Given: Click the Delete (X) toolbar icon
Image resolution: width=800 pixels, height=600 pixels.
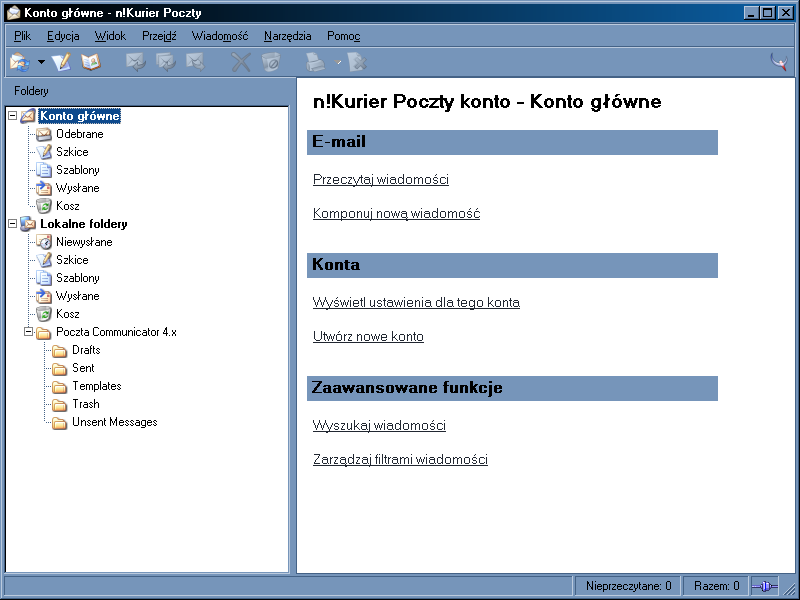Looking at the screenshot, I should coord(241,62).
